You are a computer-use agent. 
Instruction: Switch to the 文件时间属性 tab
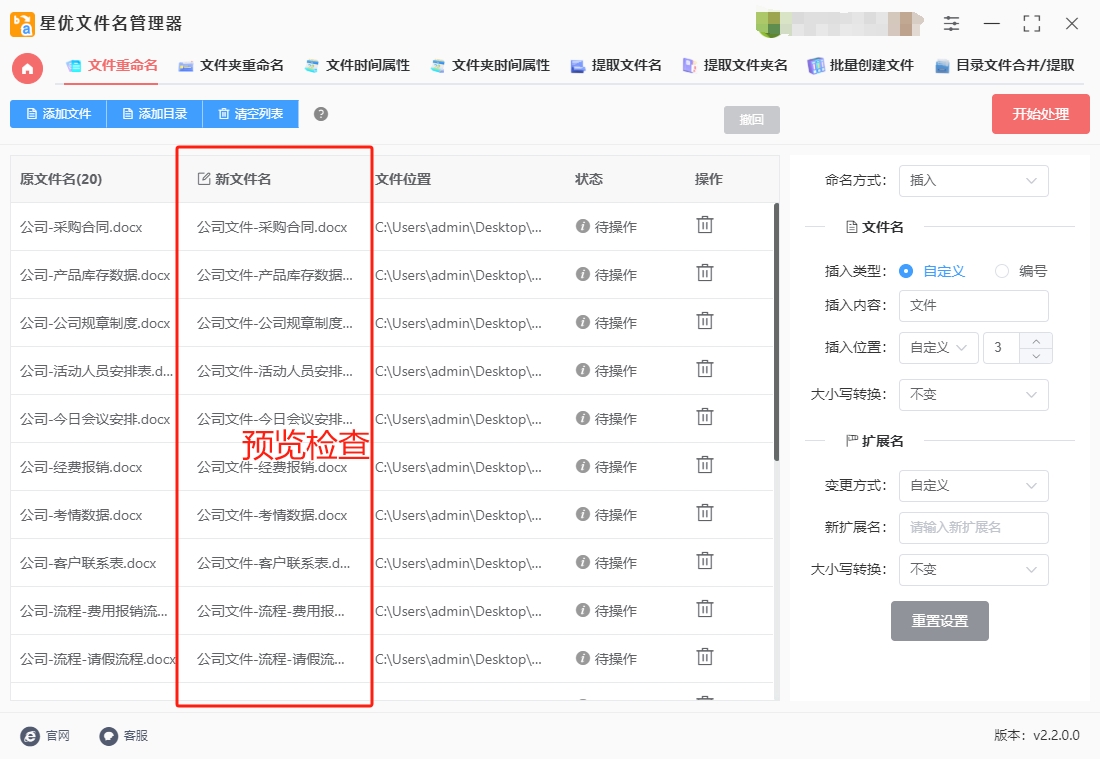(x=357, y=66)
